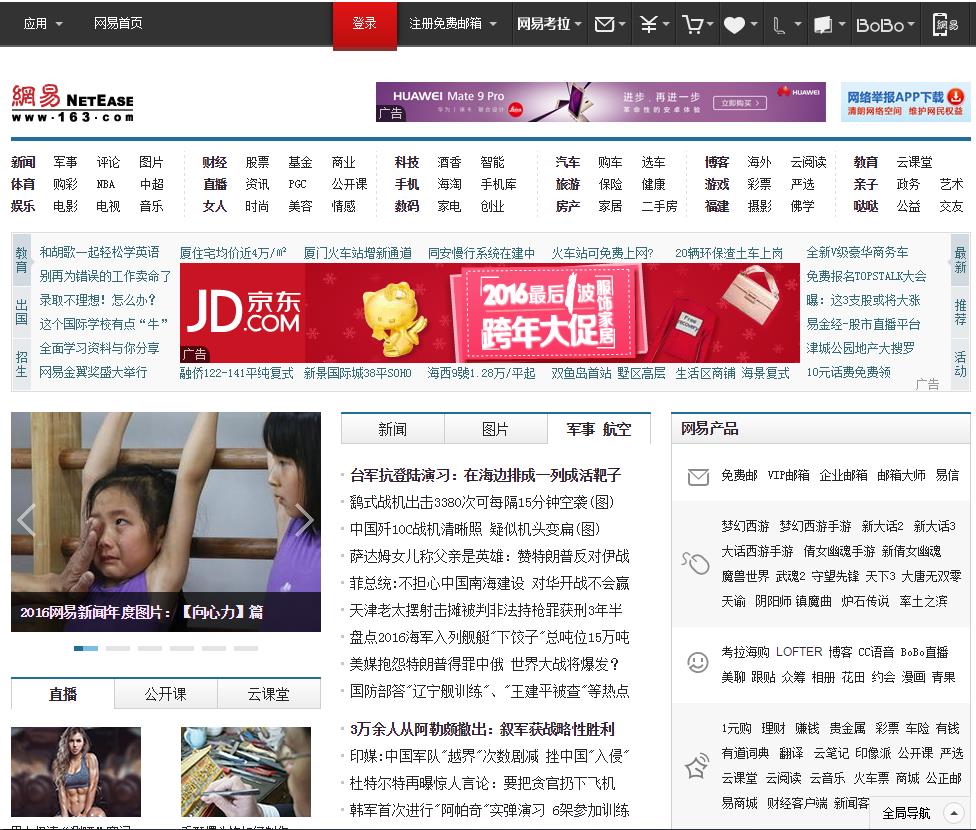This screenshot has width=976, height=830.
Task: Click 梦幻西游 link in 网易产品
Action: (745, 526)
